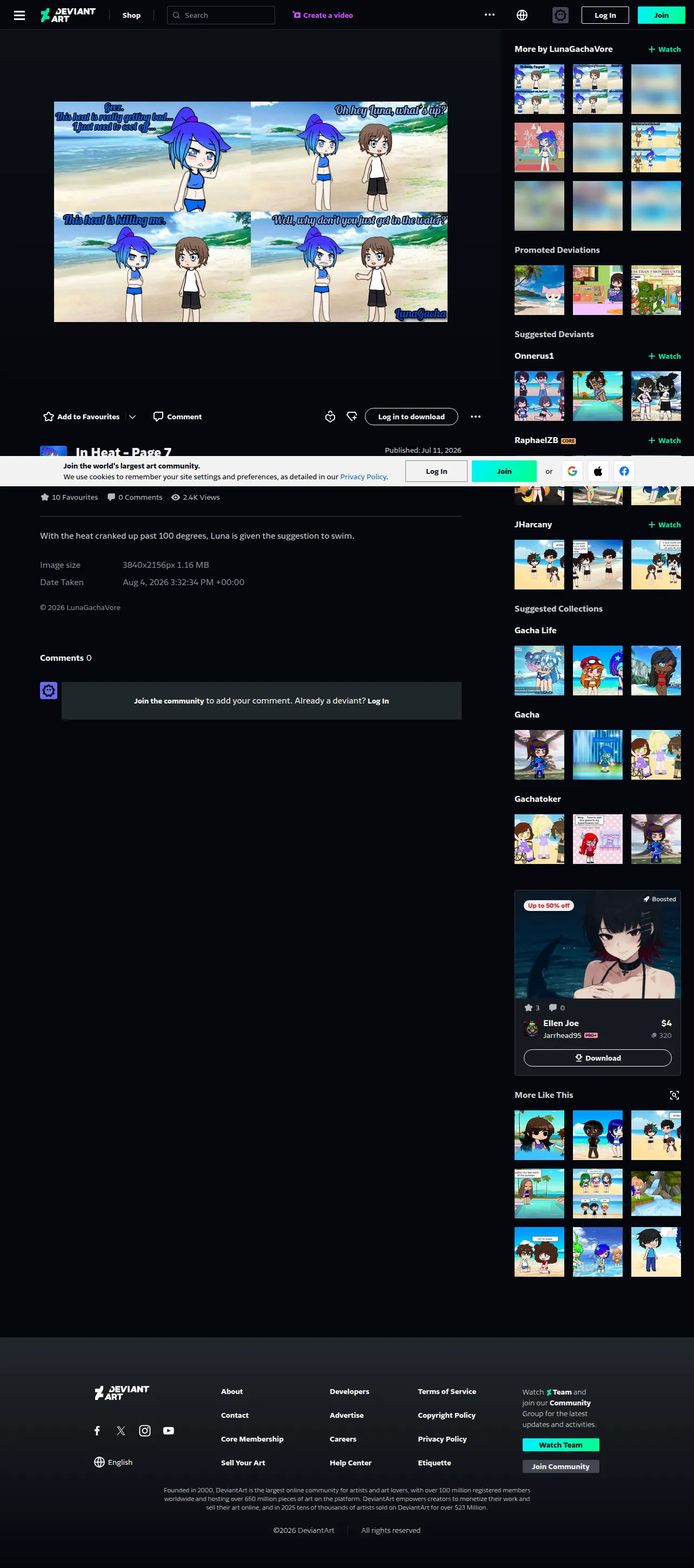The height and width of the screenshot is (1568, 694).
Task: Click the bubble icon beside 0 Comments
Action: pyautogui.click(x=111, y=497)
